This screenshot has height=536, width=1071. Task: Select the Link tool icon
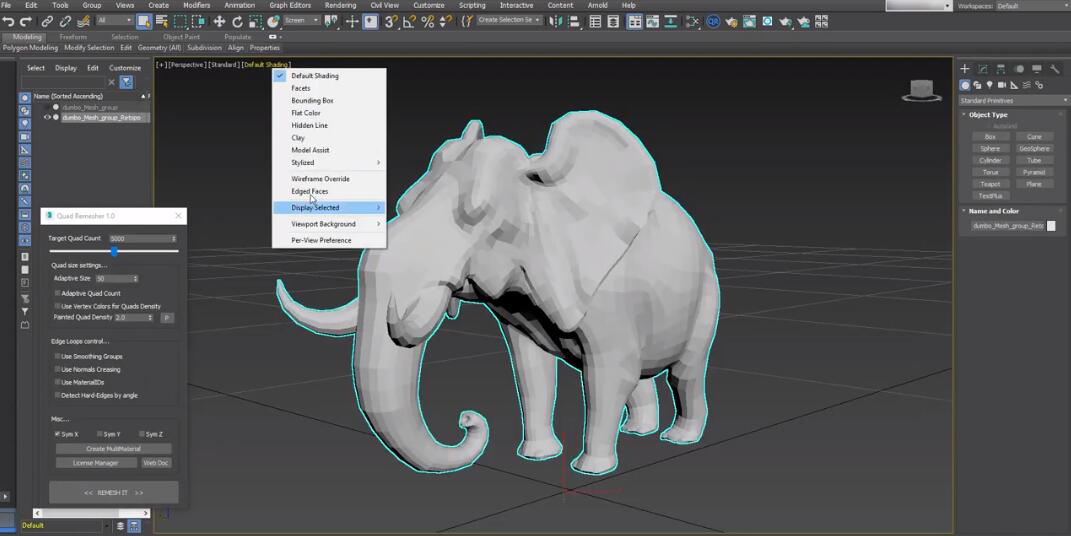[x=46, y=22]
